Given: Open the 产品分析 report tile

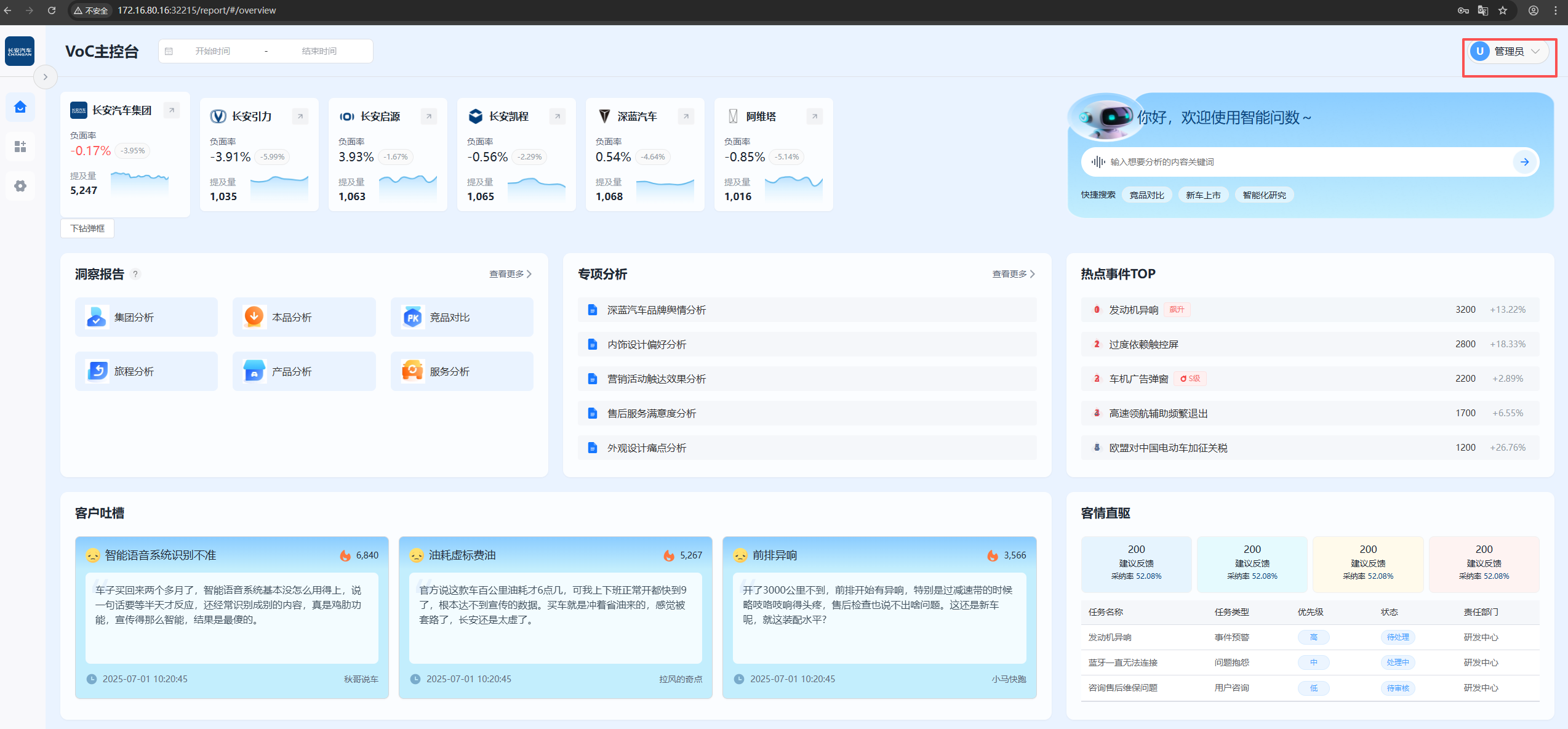Looking at the screenshot, I should pyautogui.click(x=304, y=371).
